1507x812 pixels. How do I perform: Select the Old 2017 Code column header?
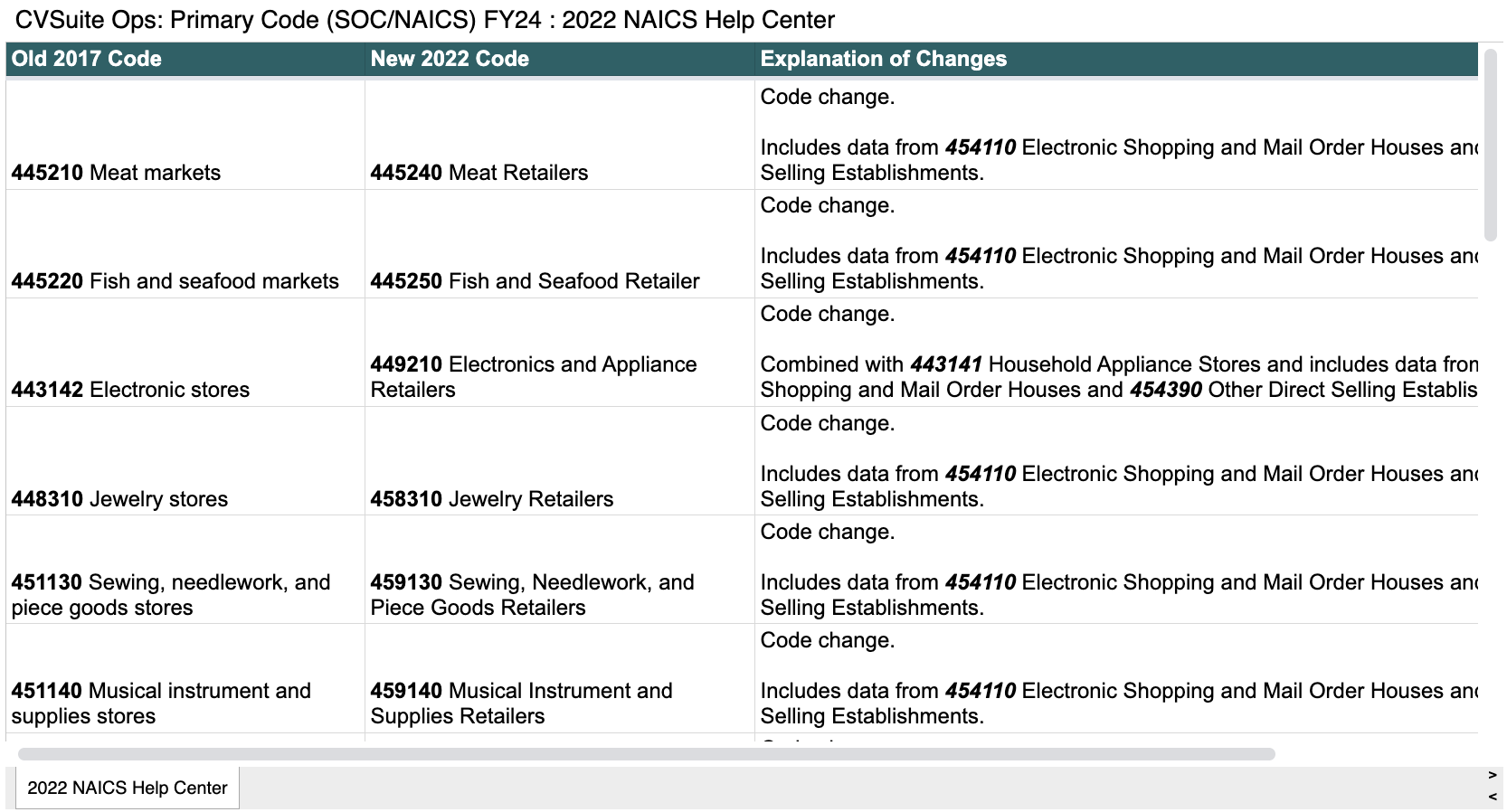click(x=87, y=59)
